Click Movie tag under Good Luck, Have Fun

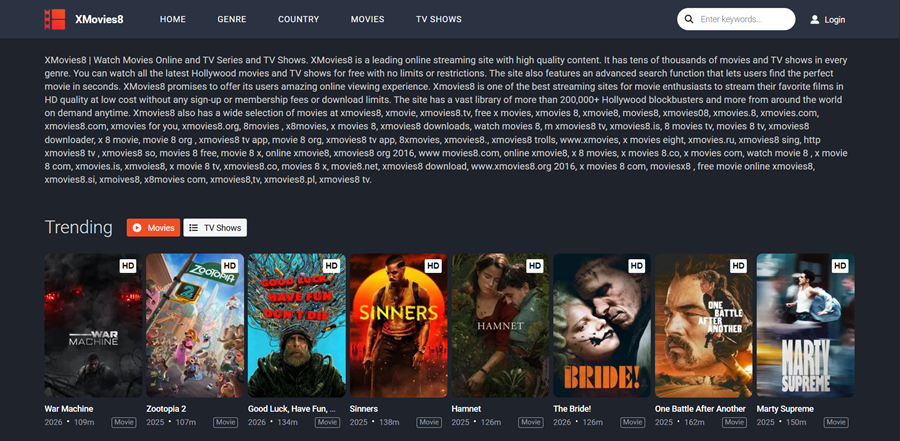(327, 423)
